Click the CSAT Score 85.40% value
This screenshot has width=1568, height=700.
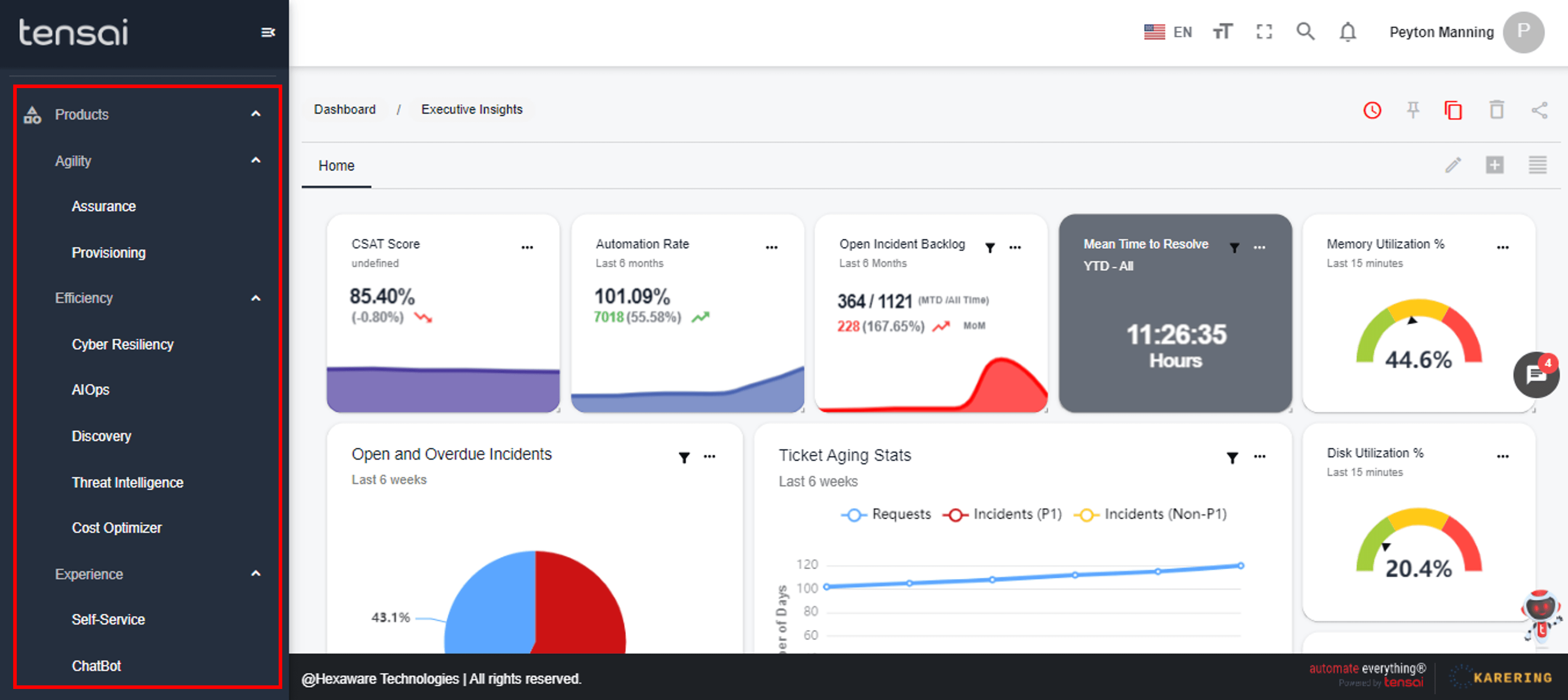tap(382, 297)
